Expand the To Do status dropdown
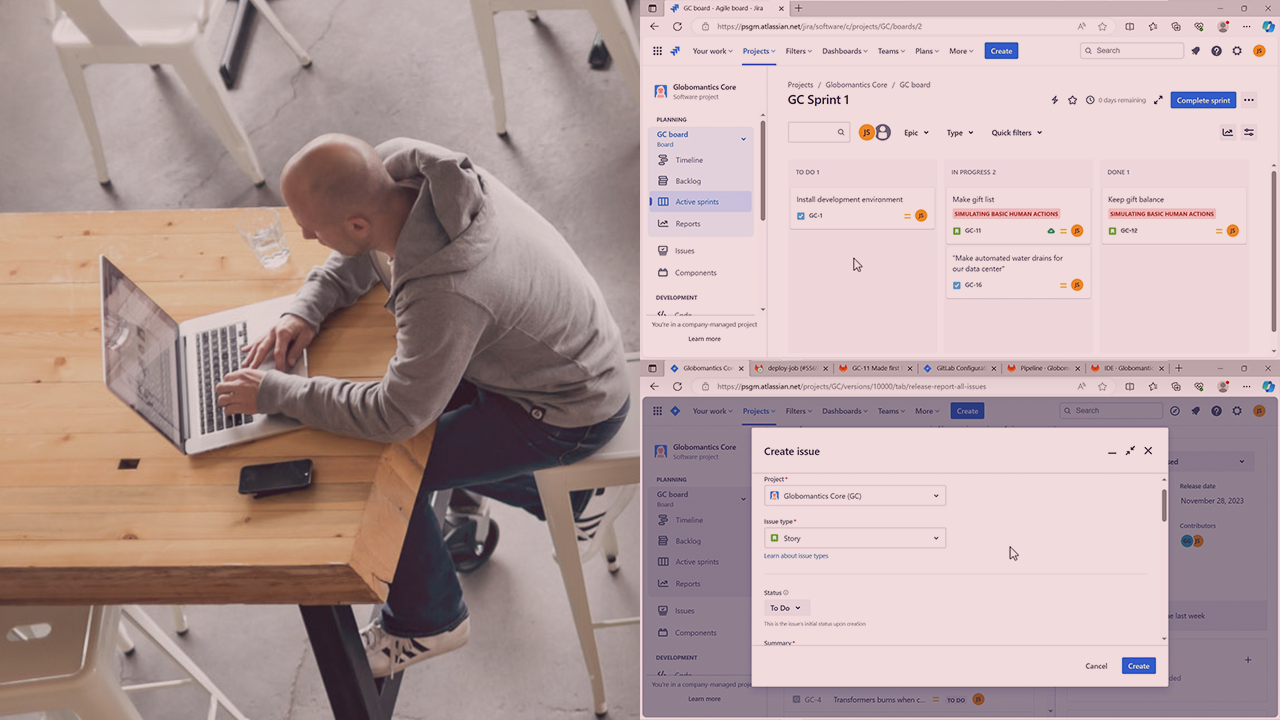This screenshot has height=720, width=1280. pyautogui.click(x=785, y=608)
